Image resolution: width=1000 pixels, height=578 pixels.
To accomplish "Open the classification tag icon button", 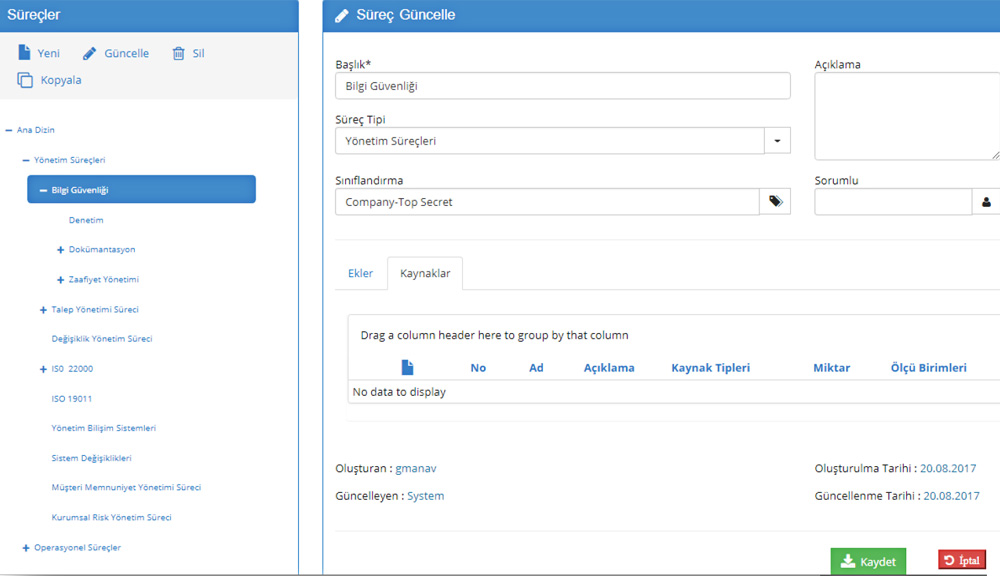I will pyautogui.click(x=775, y=202).
